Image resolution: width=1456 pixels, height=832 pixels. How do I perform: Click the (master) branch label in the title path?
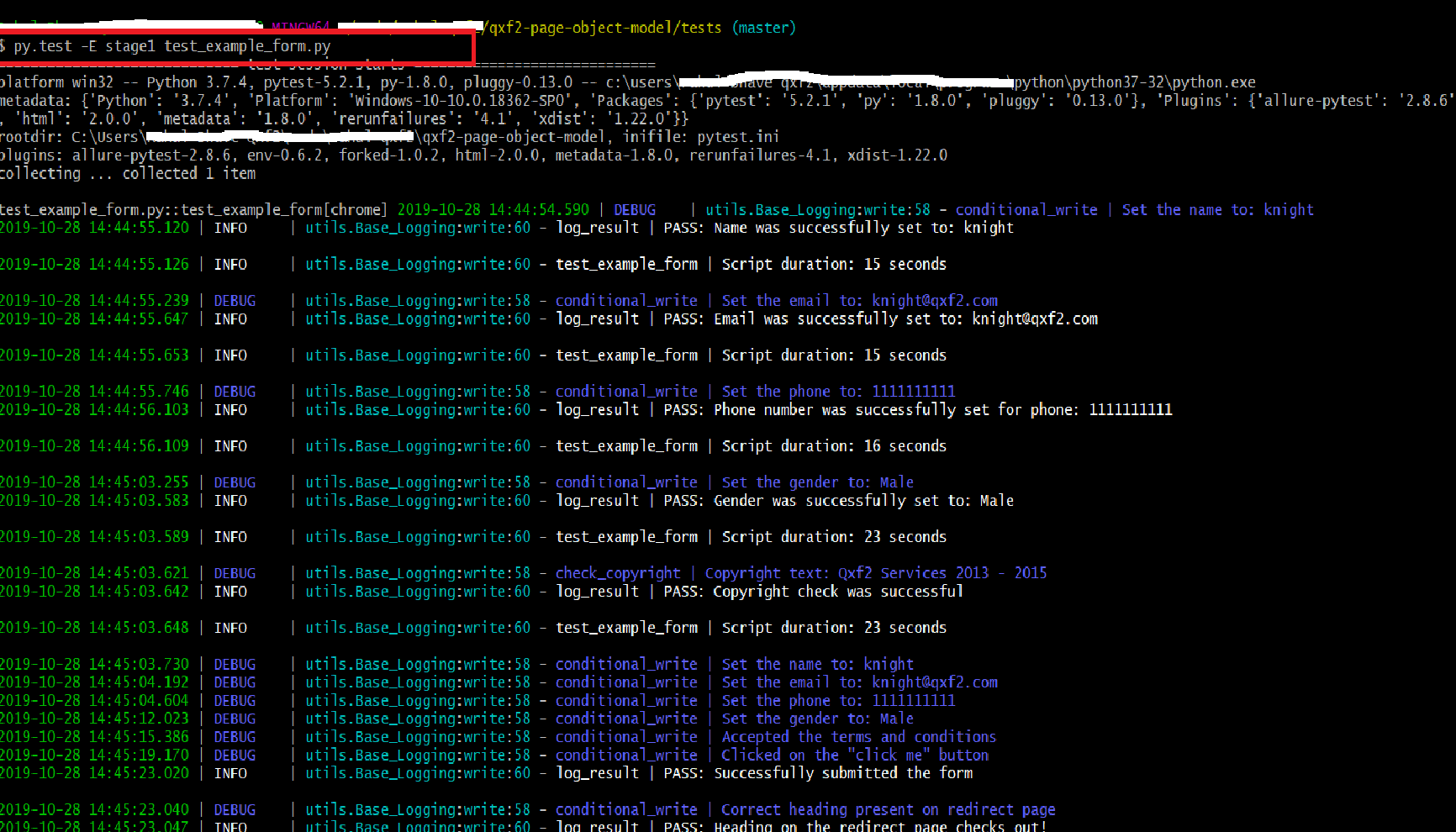[x=763, y=27]
